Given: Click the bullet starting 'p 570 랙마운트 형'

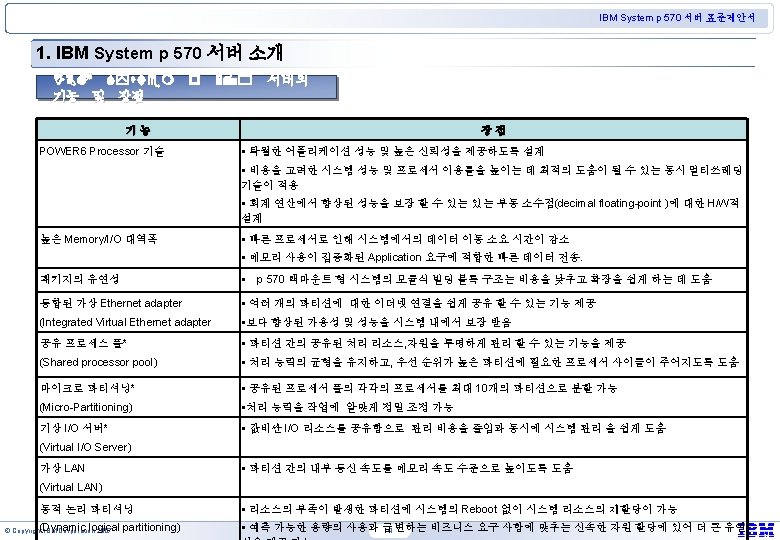Looking at the screenshot, I should 477,279.
